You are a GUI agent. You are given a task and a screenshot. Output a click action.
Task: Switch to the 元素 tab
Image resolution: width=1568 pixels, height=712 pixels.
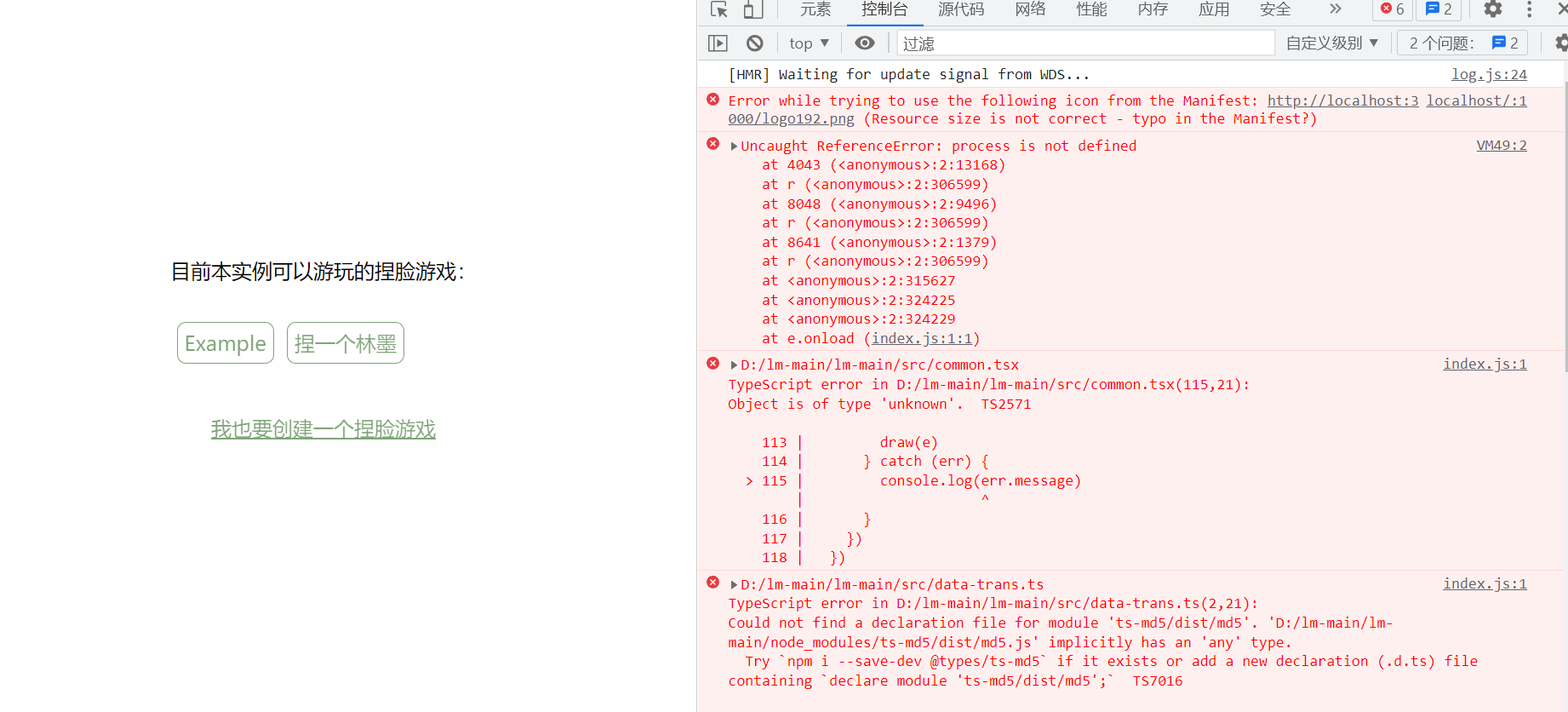point(815,9)
